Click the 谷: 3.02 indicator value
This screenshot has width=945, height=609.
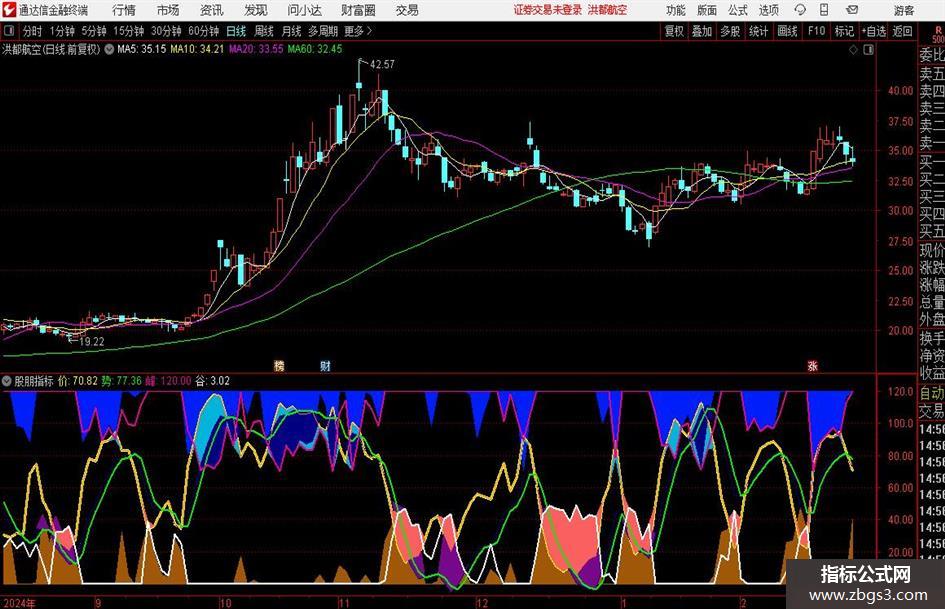(213, 381)
